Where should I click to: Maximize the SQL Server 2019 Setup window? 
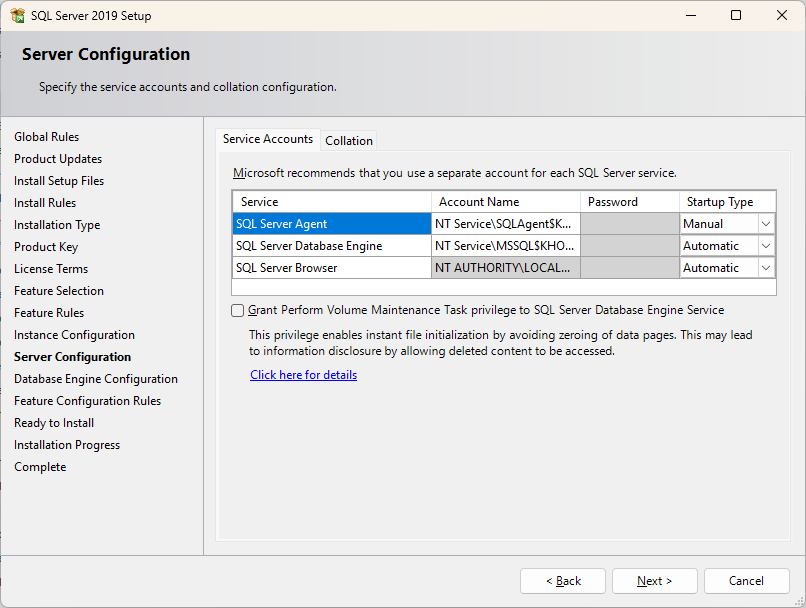736,15
